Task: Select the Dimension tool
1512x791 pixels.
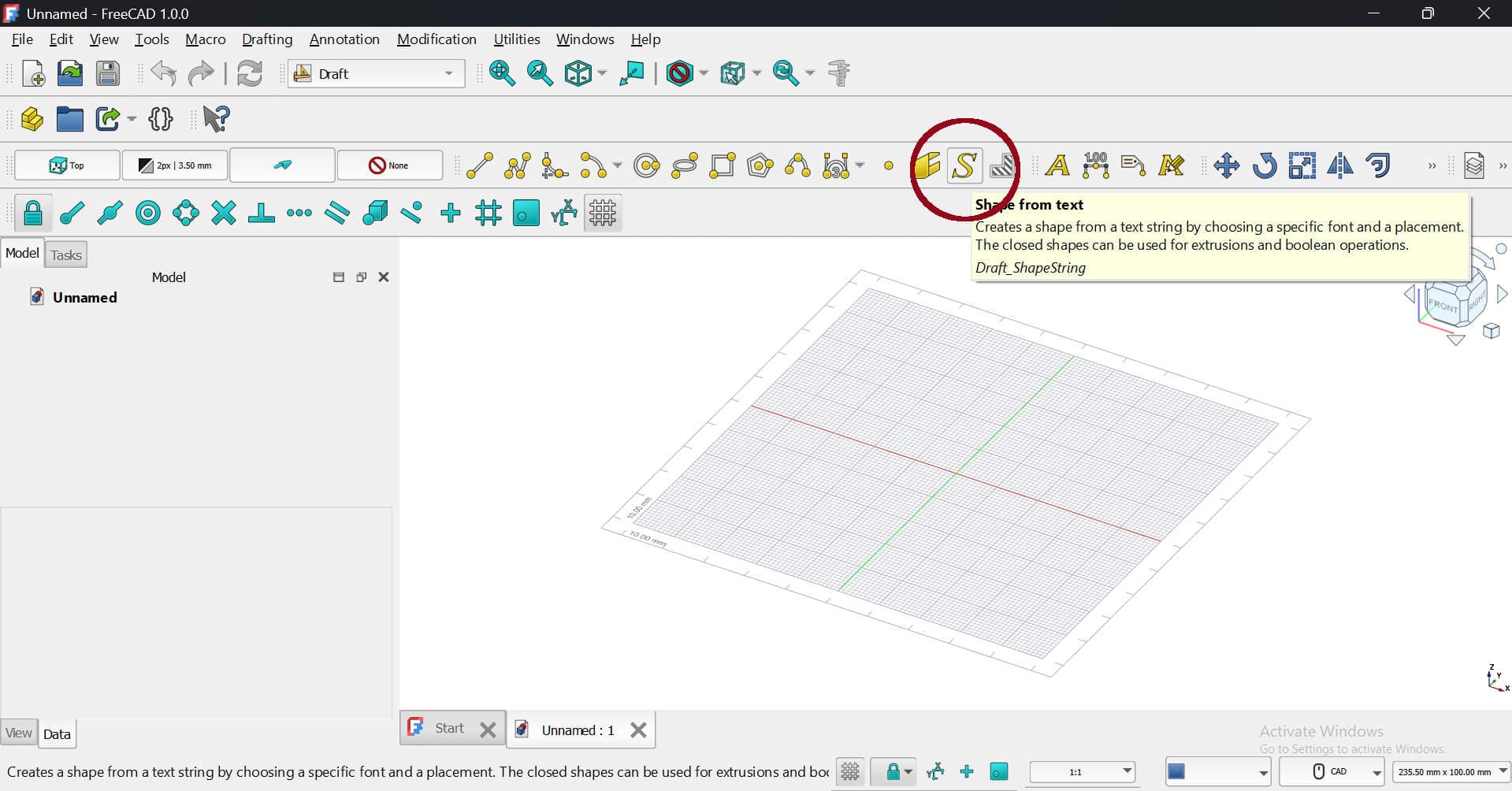Action: point(1095,165)
